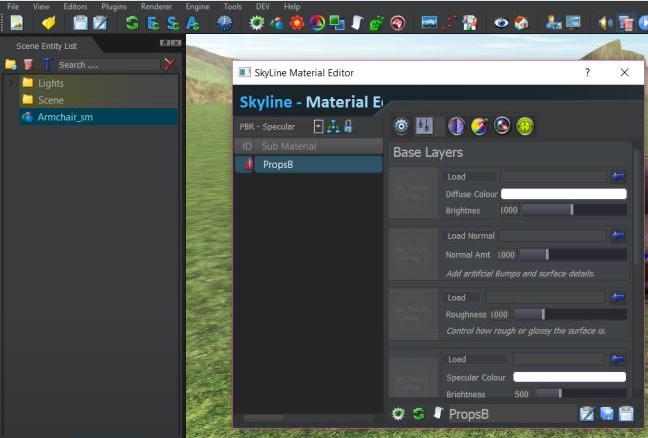Click the yellow folder icon above entity list
The width and height of the screenshot is (648, 438).
11,64
